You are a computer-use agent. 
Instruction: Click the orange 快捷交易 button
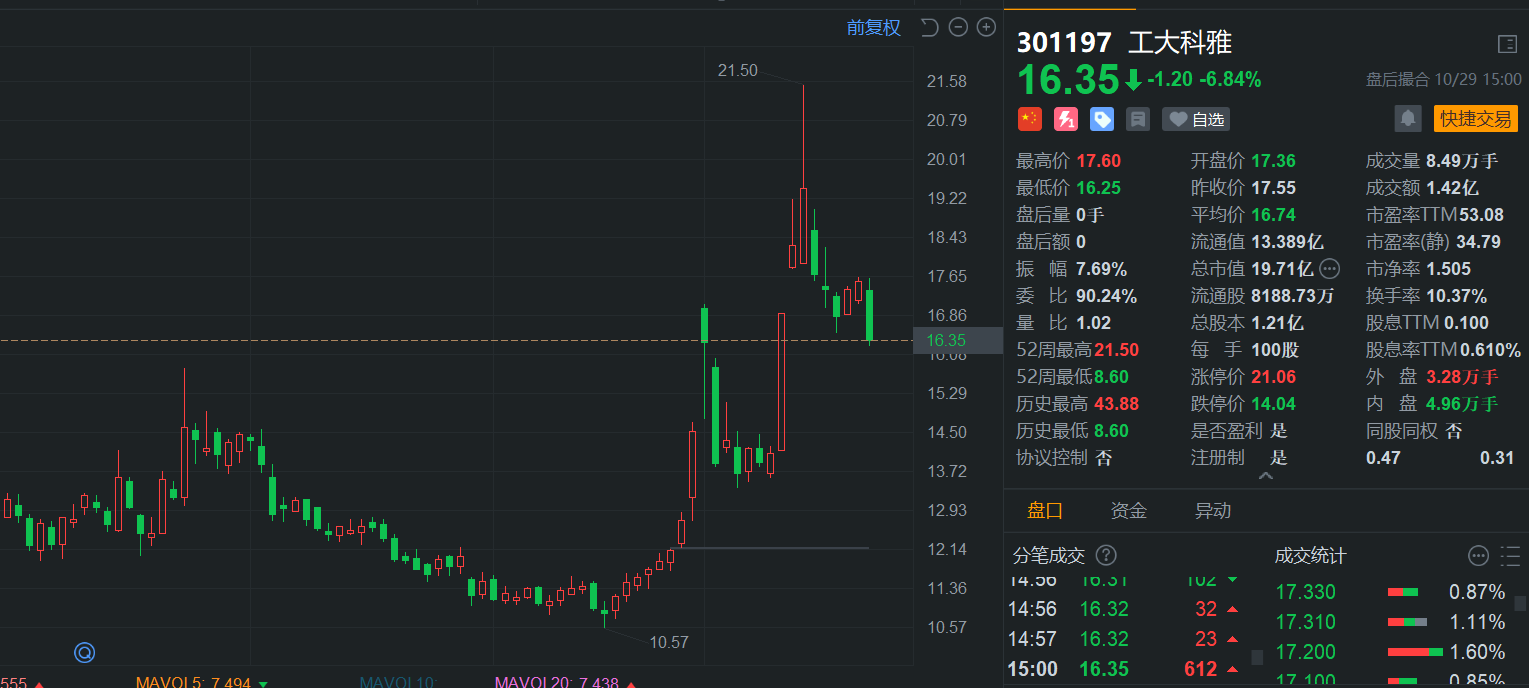pos(1475,119)
